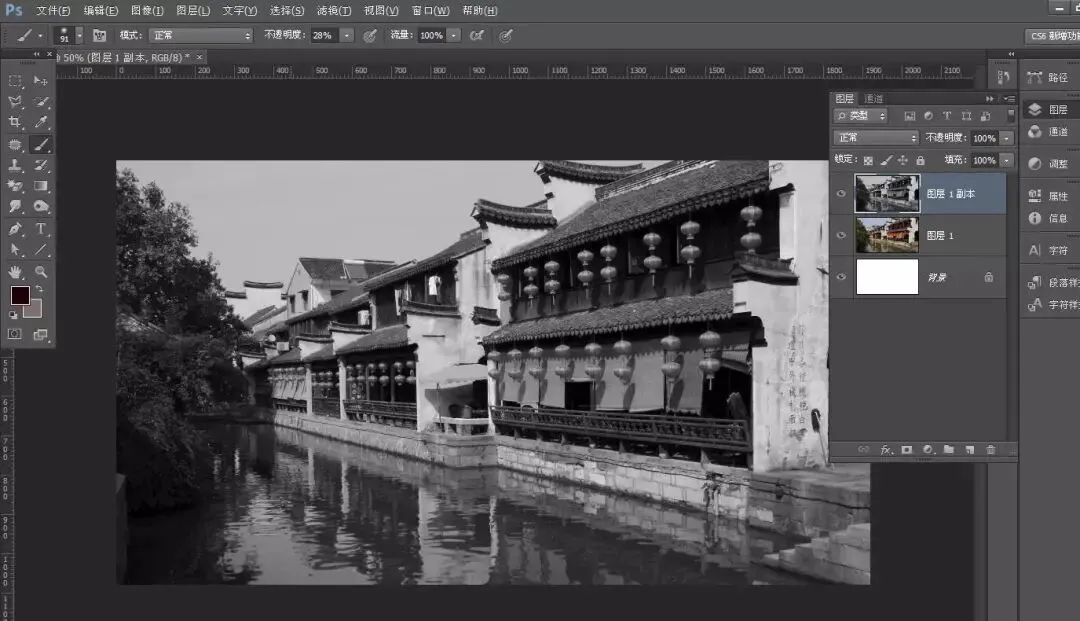Image resolution: width=1080 pixels, height=621 pixels.
Task: Expand the brush 不透明度 28% dropdown arrow
Action: [x=347, y=35]
